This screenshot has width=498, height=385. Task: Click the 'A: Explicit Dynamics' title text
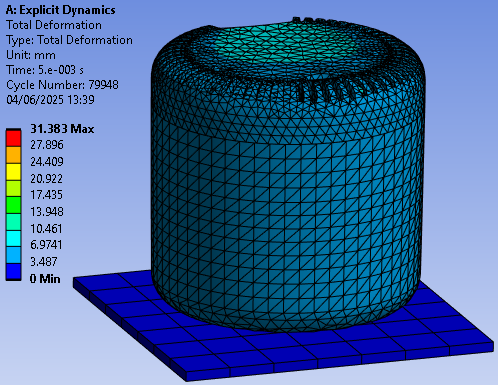61,10
